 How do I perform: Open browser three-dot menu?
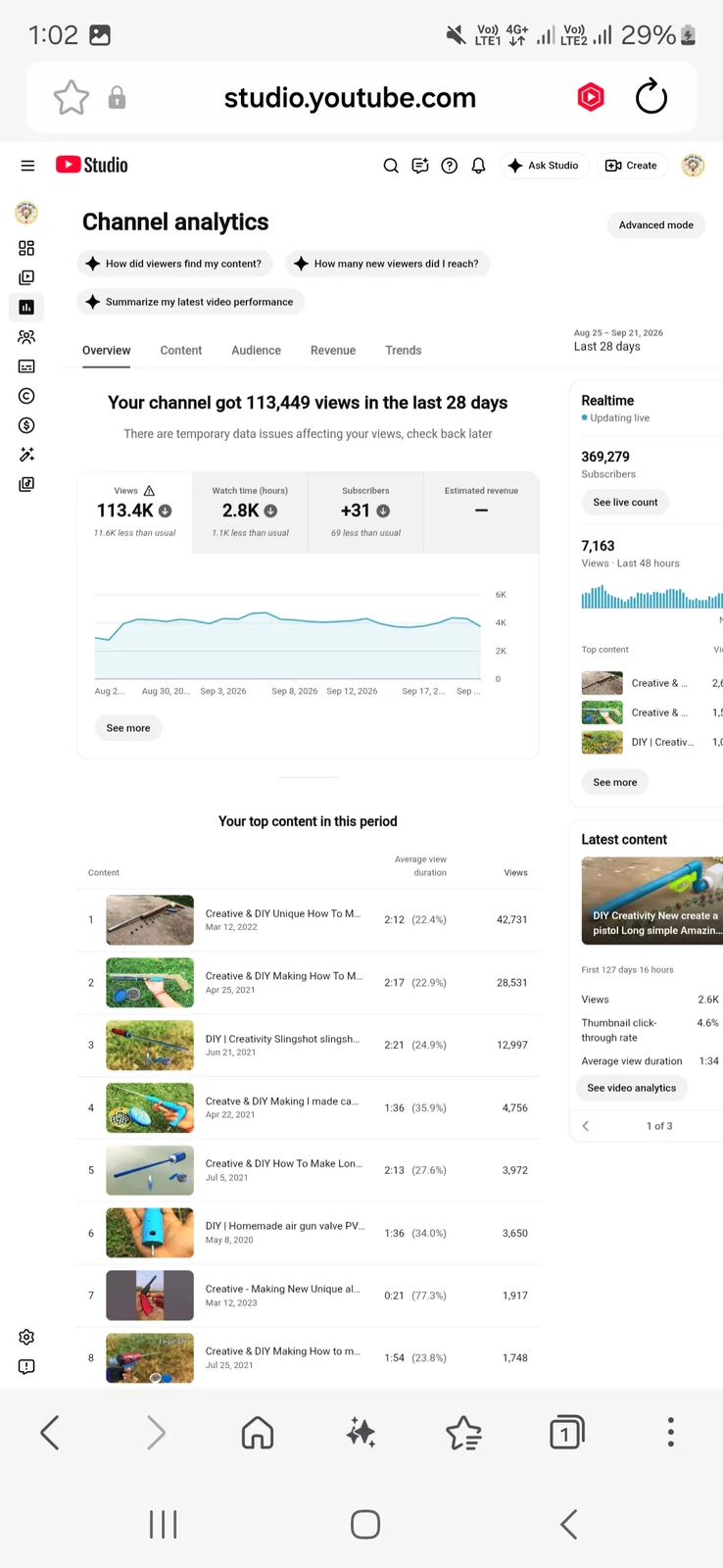[x=670, y=1432]
